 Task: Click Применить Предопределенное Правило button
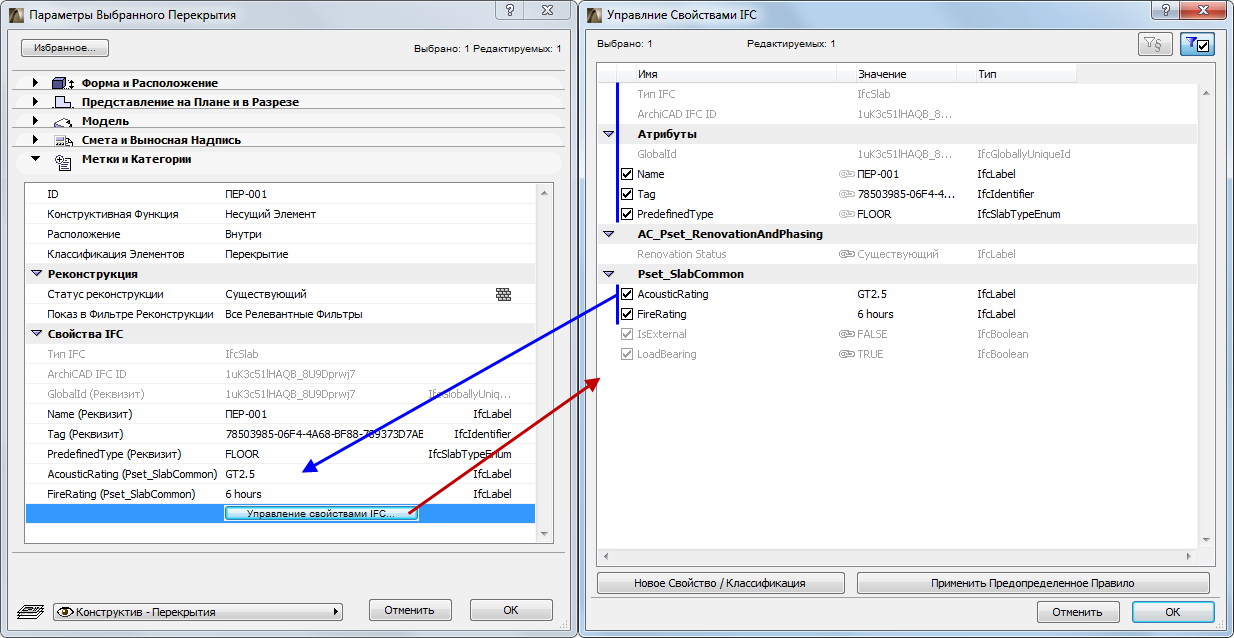pos(1033,583)
